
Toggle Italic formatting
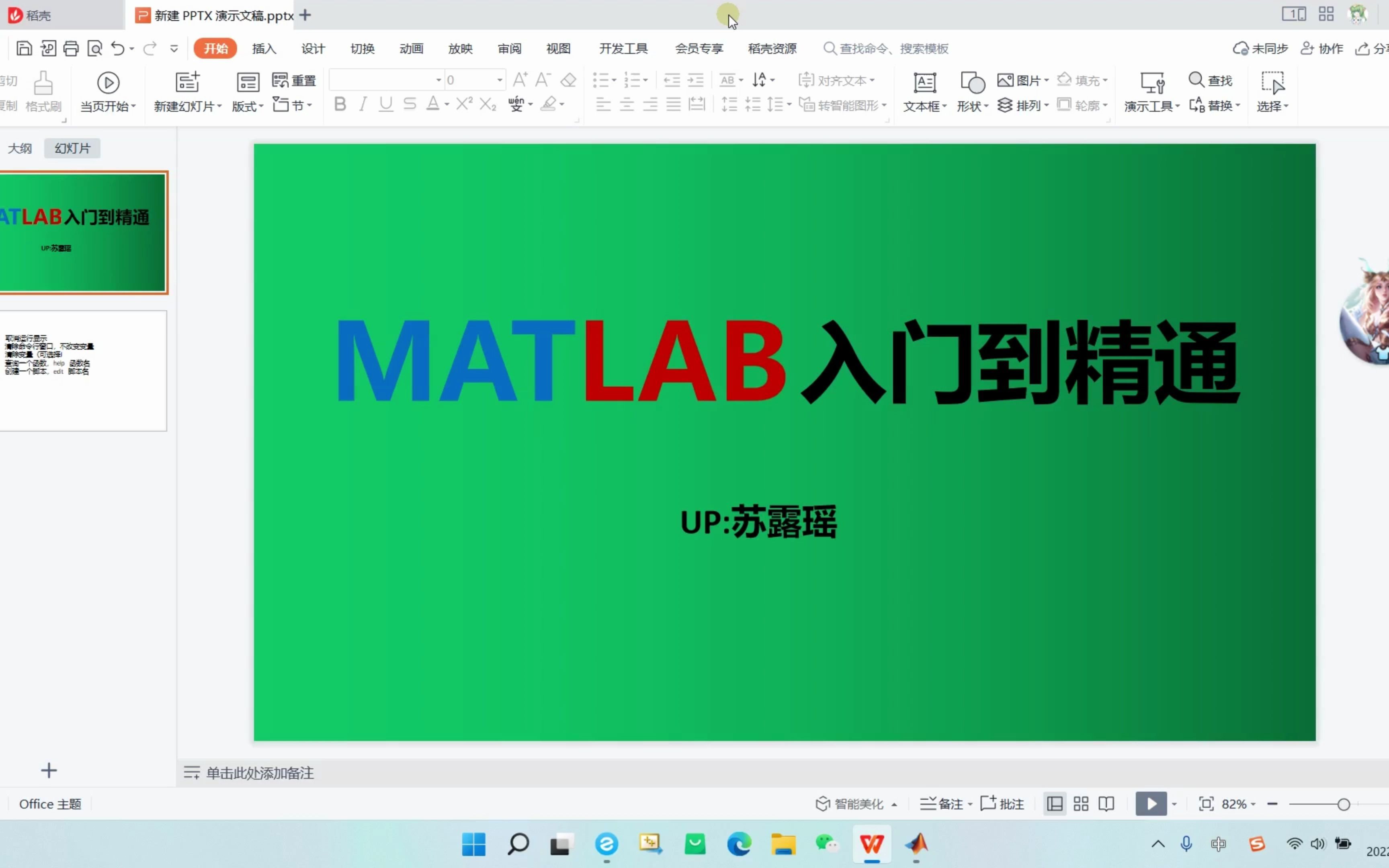363,104
